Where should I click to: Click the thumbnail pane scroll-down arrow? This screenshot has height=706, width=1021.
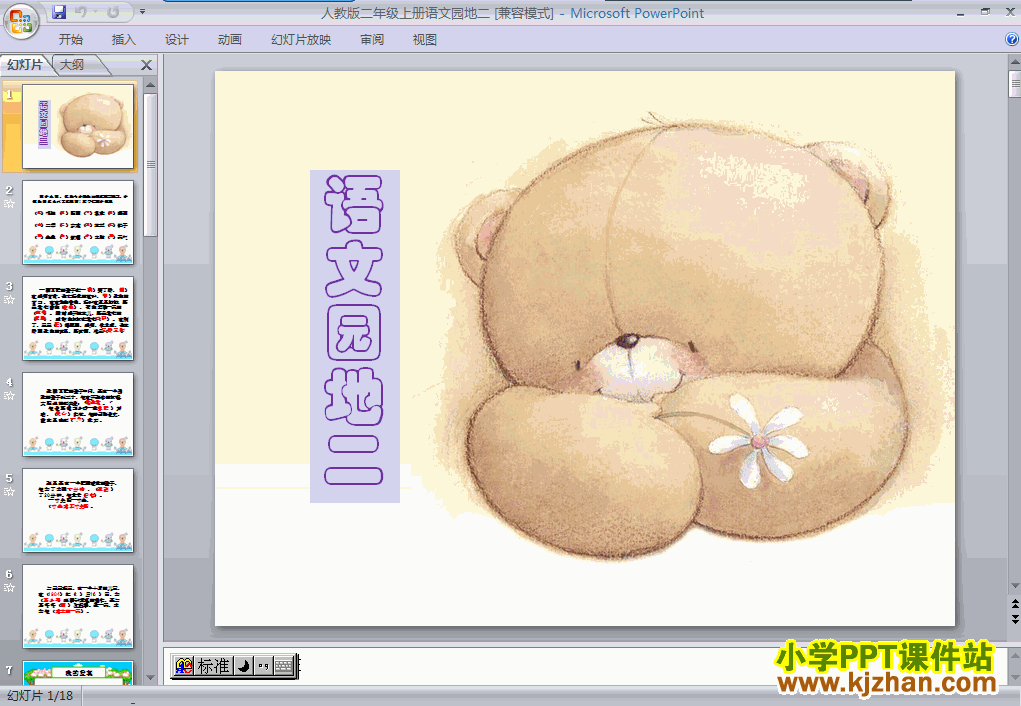pos(150,678)
